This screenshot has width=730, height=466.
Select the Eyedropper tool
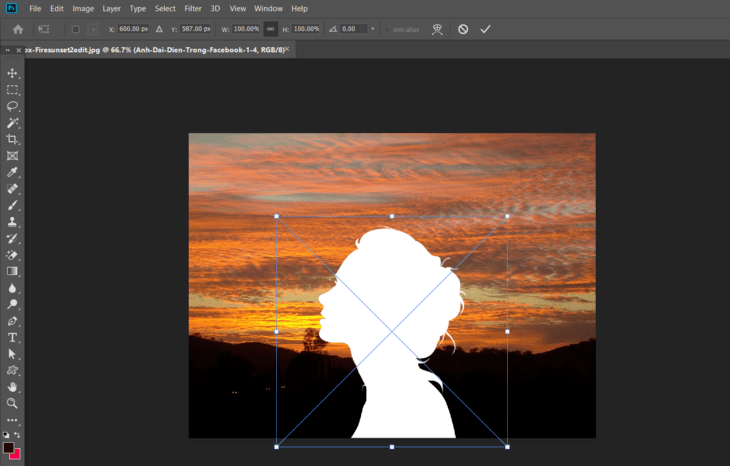click(12, 172)
